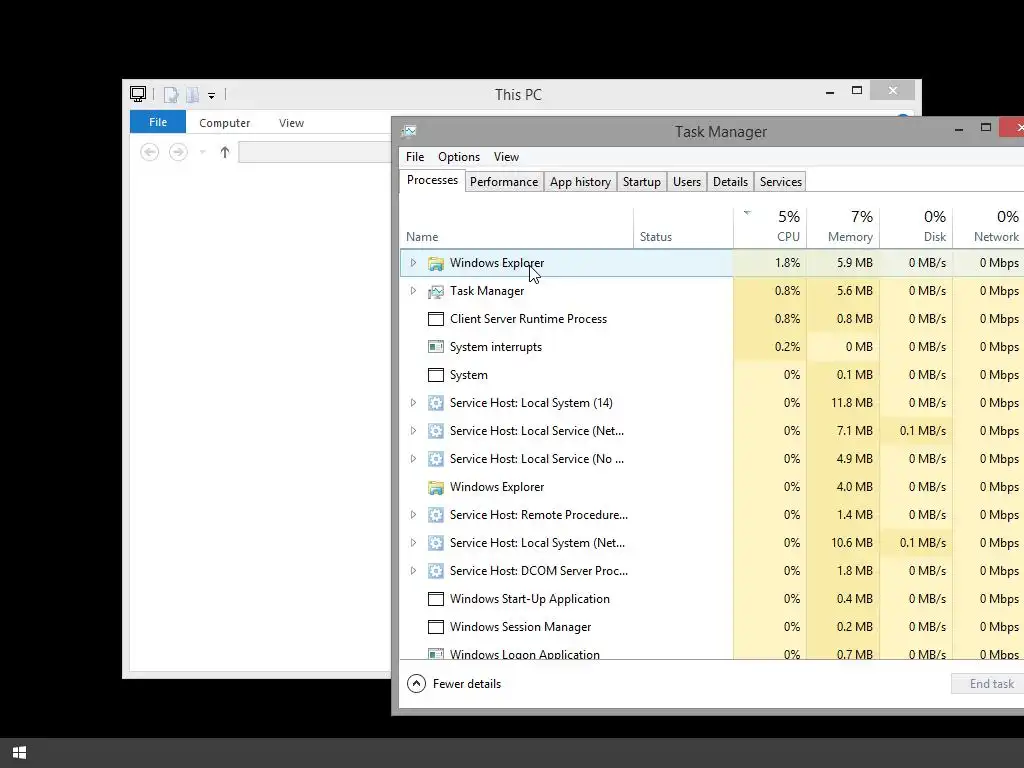Open the File tab in This PC
Viewport: 1024px width, 768px height.
pos(158,122)
